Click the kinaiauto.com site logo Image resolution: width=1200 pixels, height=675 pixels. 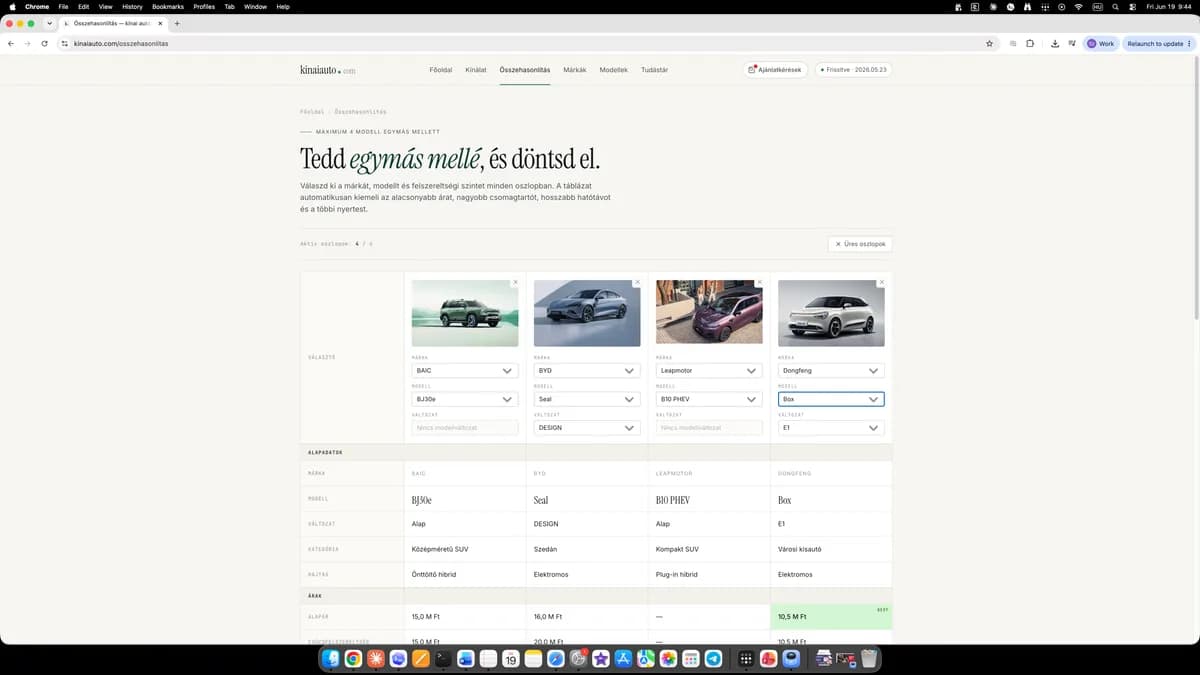pos(327,70)
